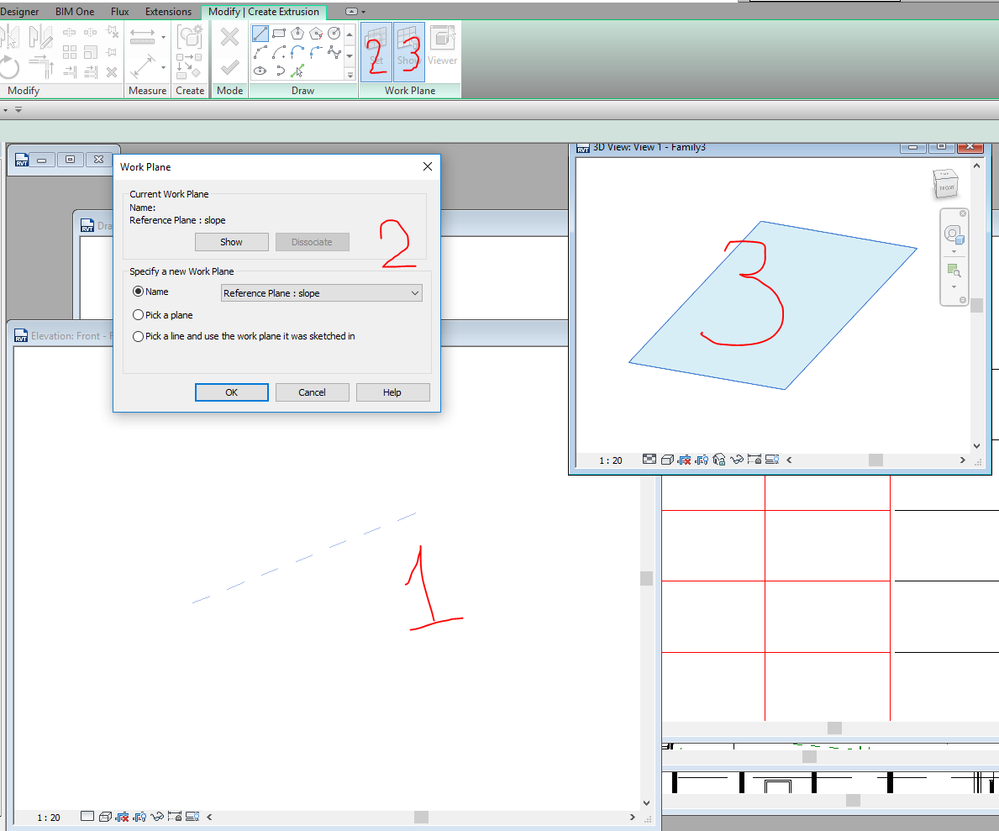
Task: Click Detail Level icon in 3D view bar
Action: pyautogui.click(x=649, y=459)
